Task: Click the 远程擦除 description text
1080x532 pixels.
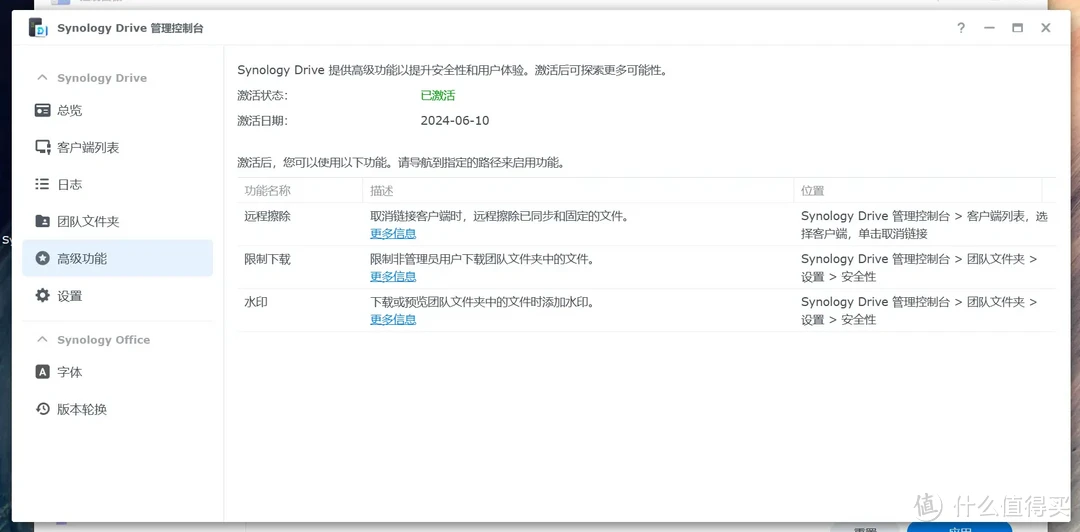Action: tap(499, 216)
